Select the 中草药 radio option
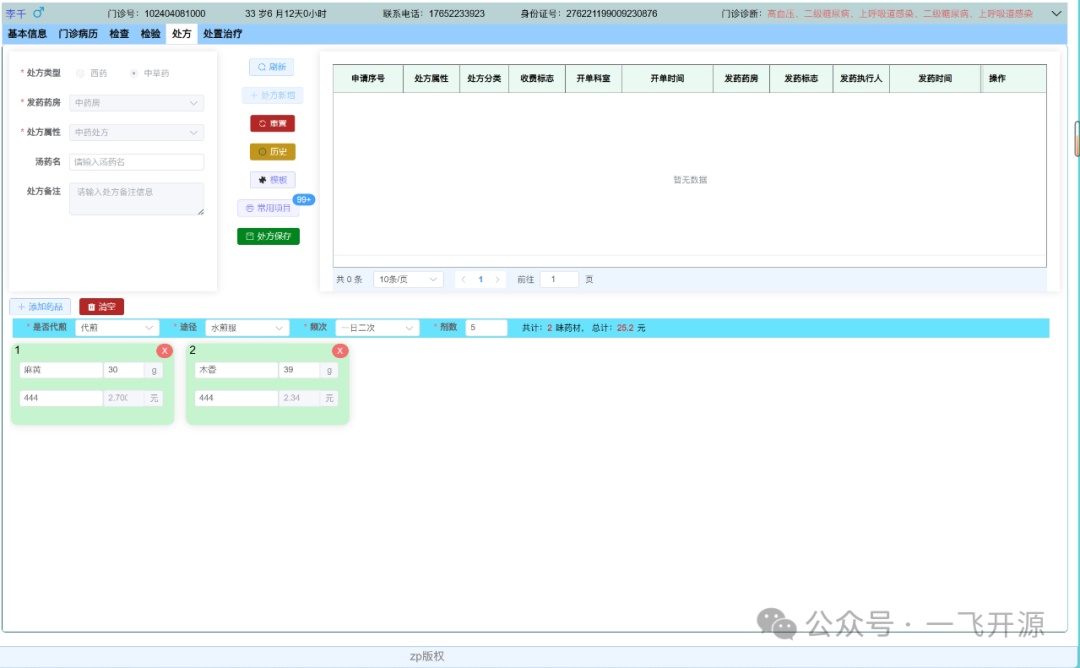Screen dimensions: 1080x668 tap(134, 73)
